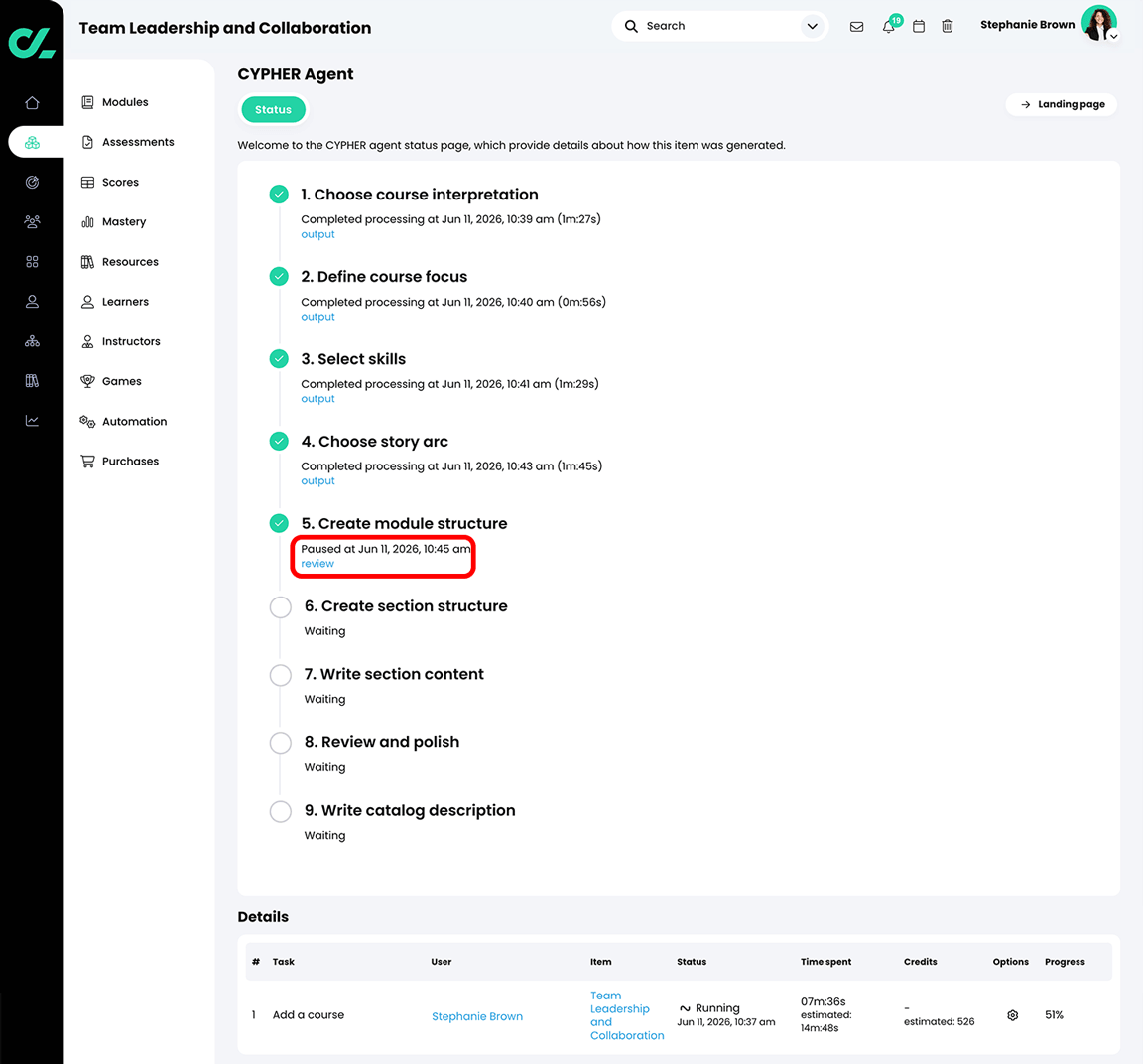Expand the search dropdown chevron
The height and width of the screenshot is (1064, 1143).
click(x=812, y=26)
